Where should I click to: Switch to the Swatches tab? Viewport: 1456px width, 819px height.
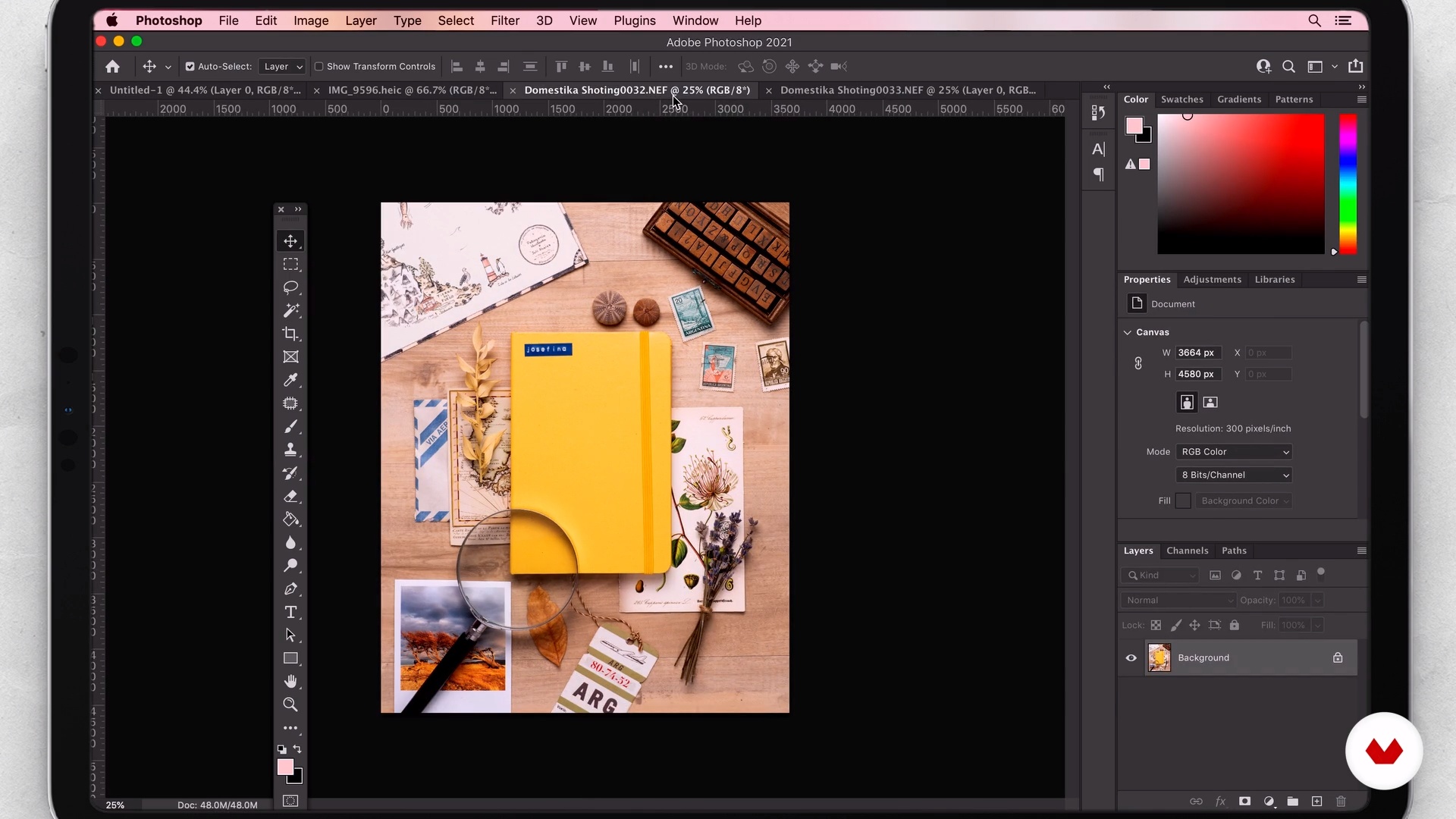pyautogui.click(x=1181, y=99)
